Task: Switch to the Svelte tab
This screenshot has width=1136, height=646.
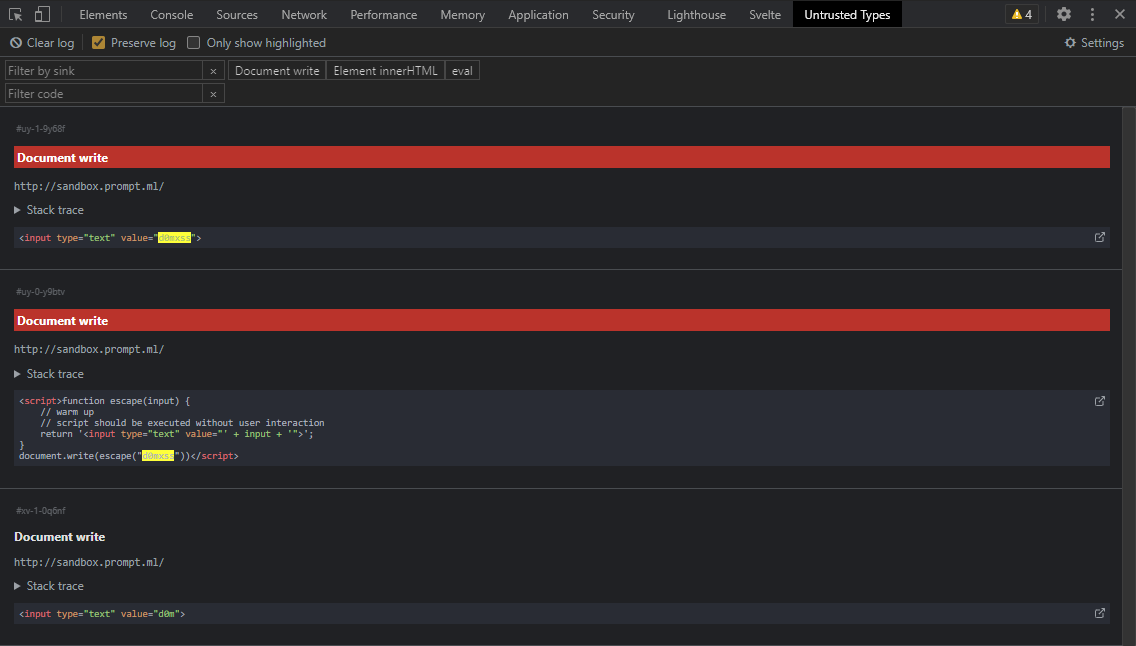Action: pyautogui.click(x=765, y=14)
